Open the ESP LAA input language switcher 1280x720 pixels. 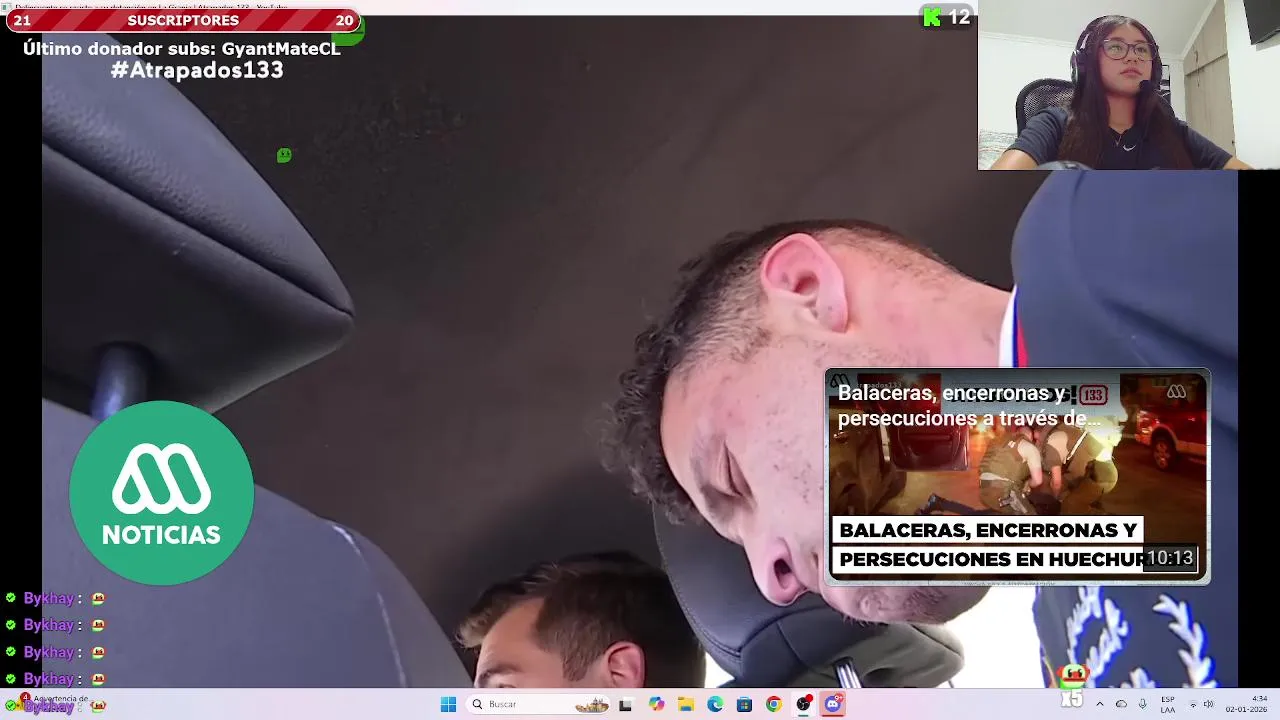pyautogui.click(x=1168, y=704)
